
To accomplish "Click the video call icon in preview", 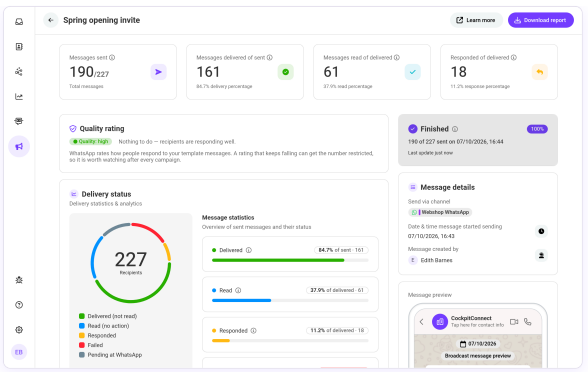I will click(x=514, y=322).
